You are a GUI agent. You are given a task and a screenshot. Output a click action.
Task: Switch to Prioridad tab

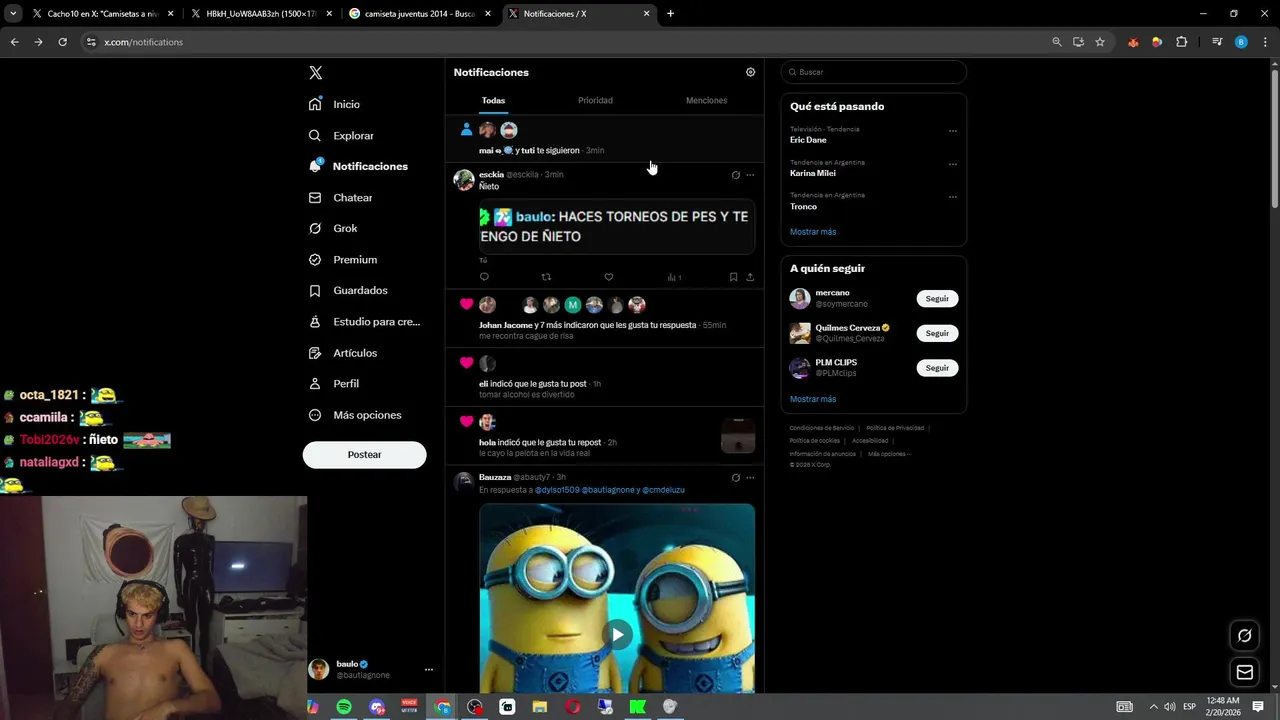(x=595, y=100)
